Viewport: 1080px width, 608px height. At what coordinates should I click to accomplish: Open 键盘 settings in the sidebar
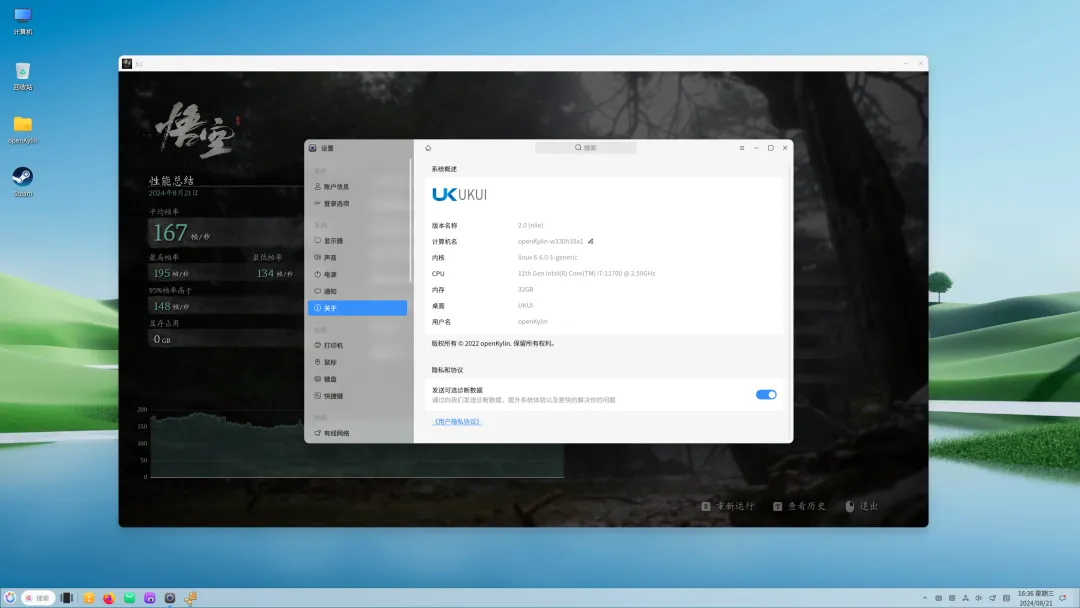pos(357,379)
